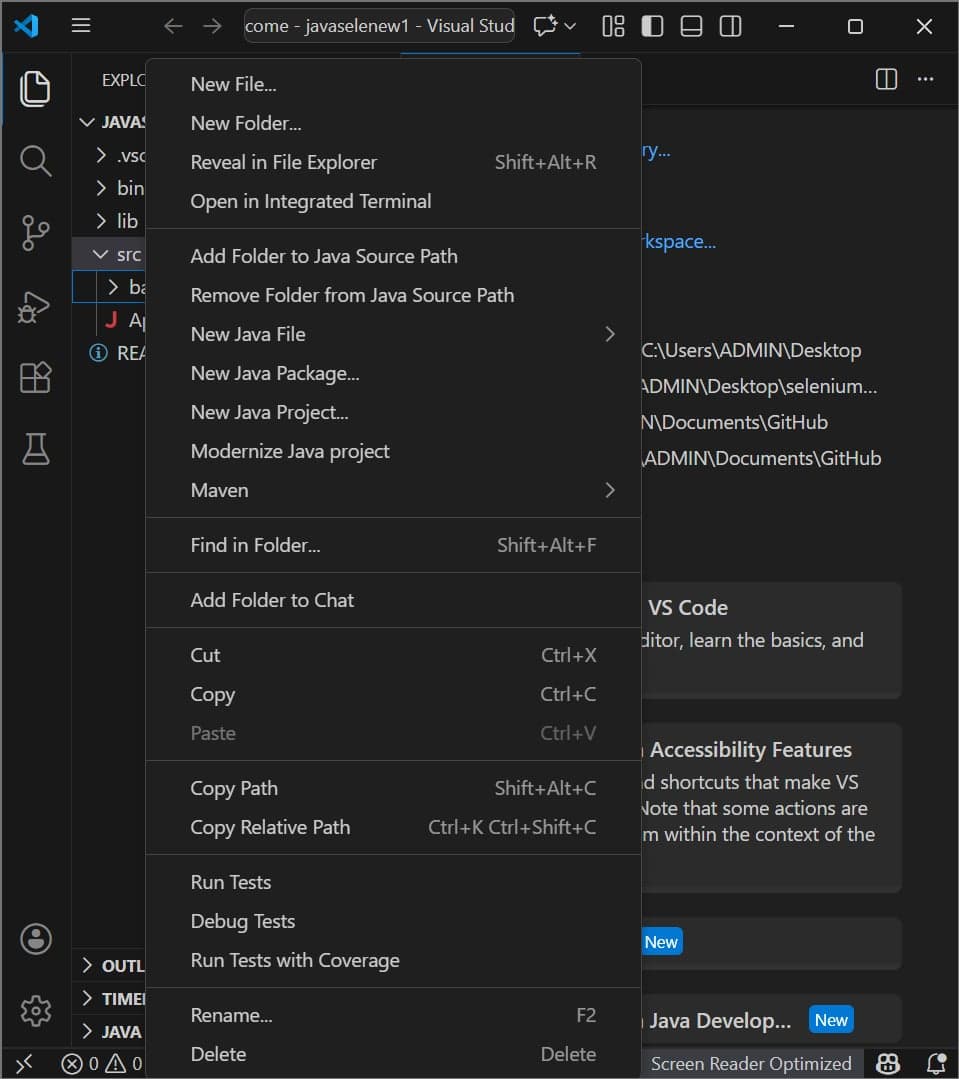Open the Customize Layout icon
Viewport: 959px width, 1079px height.
pyautogui.click(x=613, y=26)
